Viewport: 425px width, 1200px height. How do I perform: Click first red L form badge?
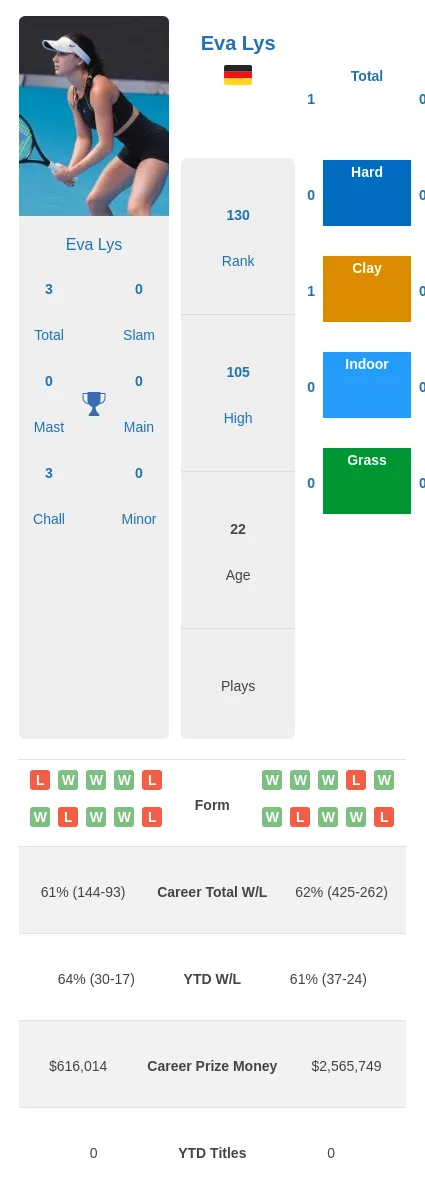click(x=40, y=780)
